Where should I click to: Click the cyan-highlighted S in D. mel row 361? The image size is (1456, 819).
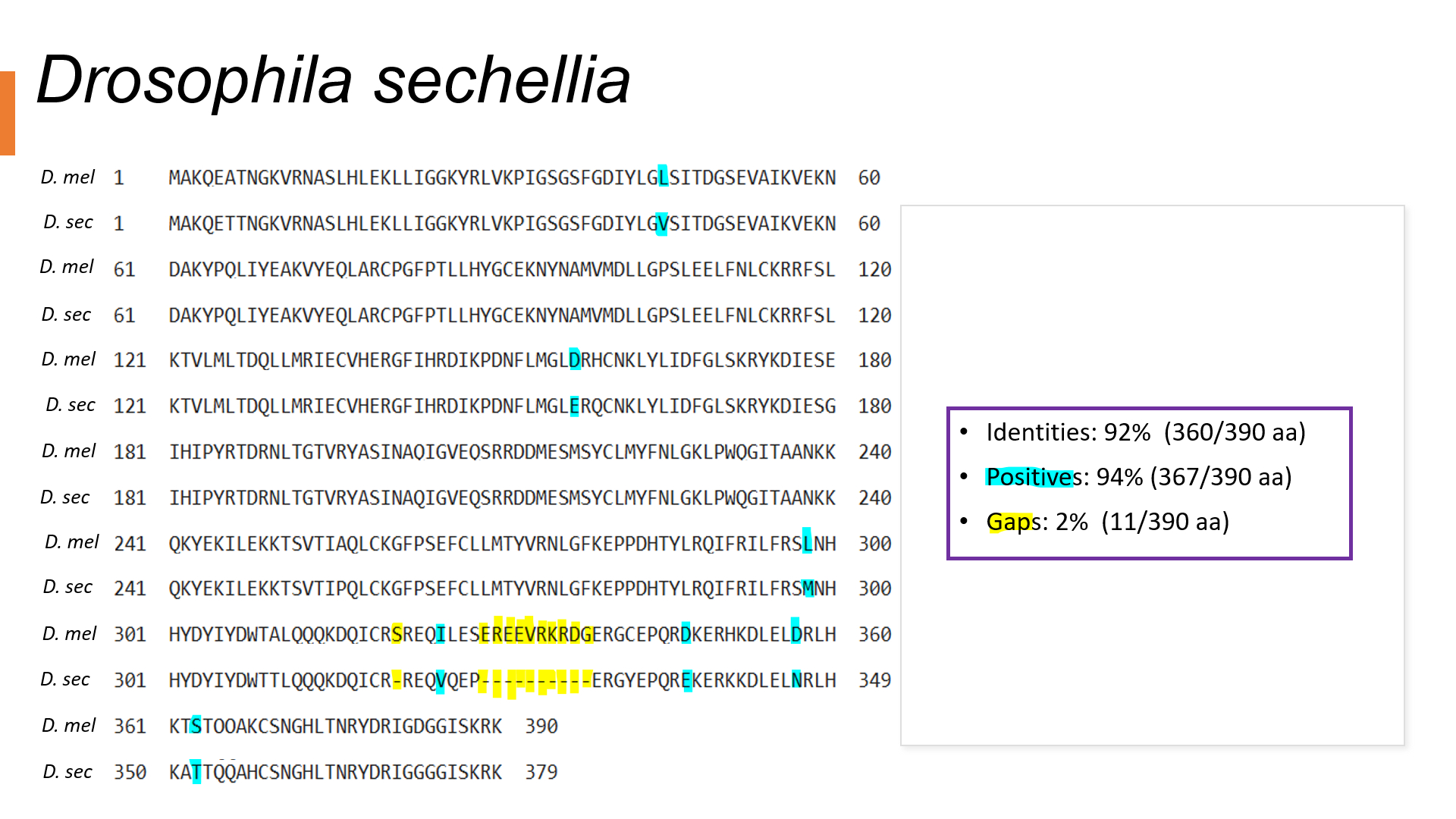pos(196,726)
